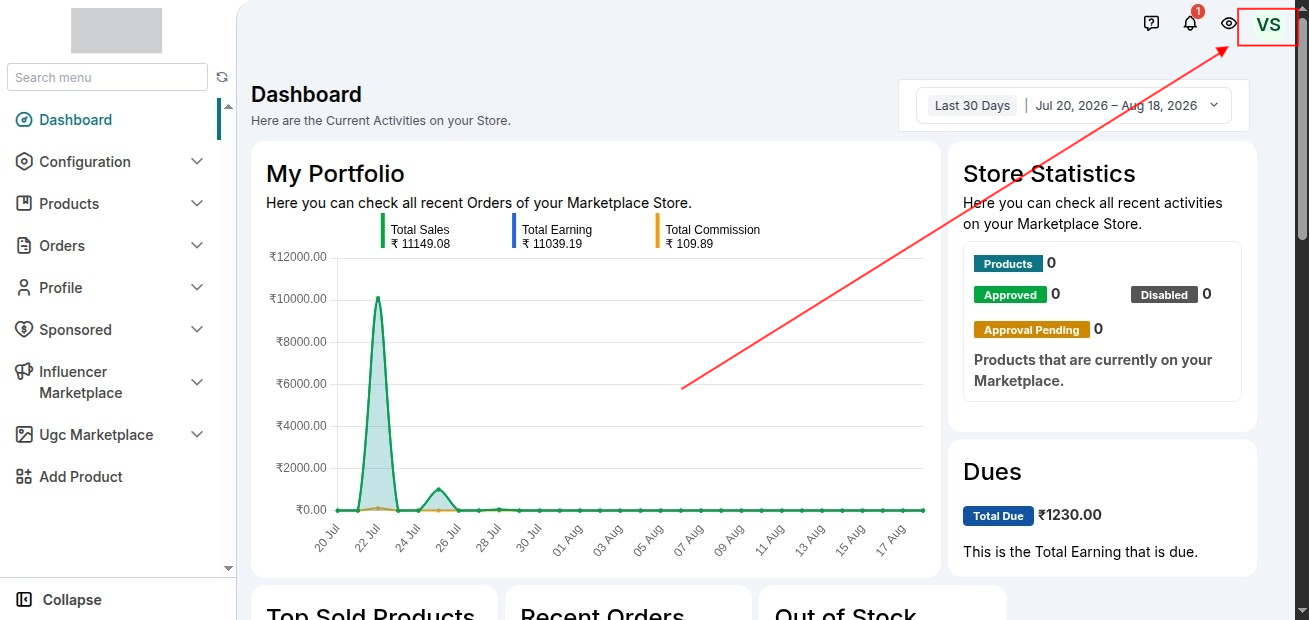Expand the Products menu chevron
The image size is (1309, 620).
[x=197, y=204]
